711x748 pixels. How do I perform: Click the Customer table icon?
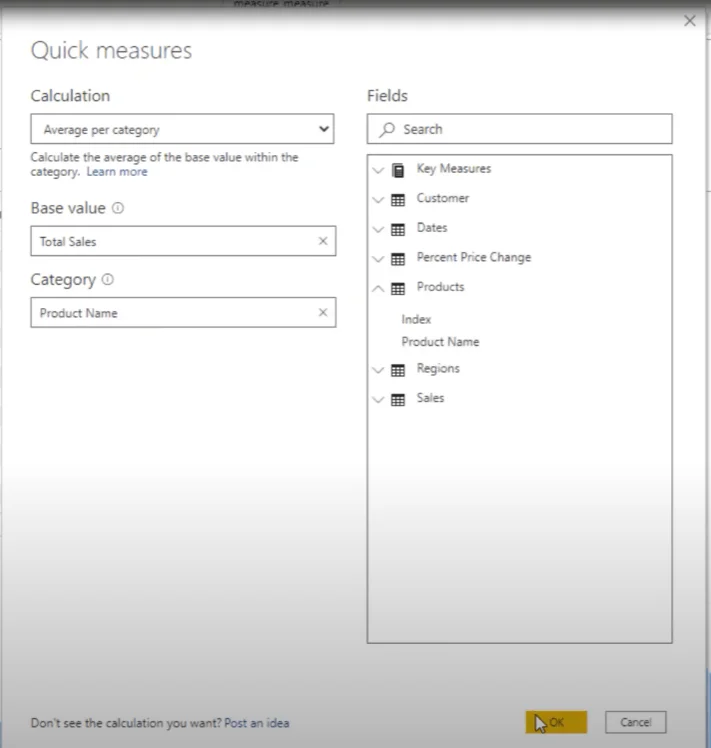[398, 199]
